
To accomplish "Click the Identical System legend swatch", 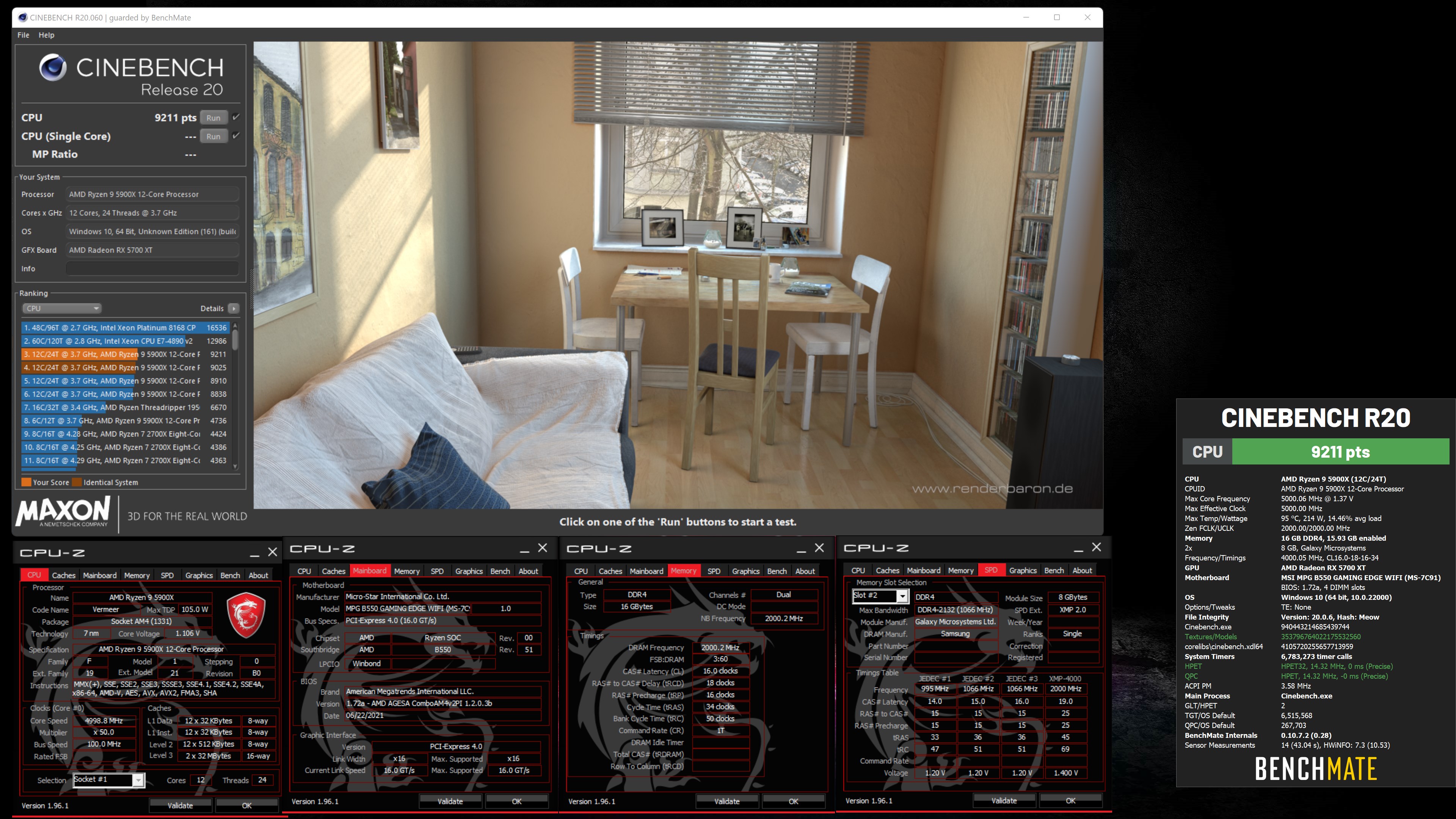I will [x=77, y=482].
